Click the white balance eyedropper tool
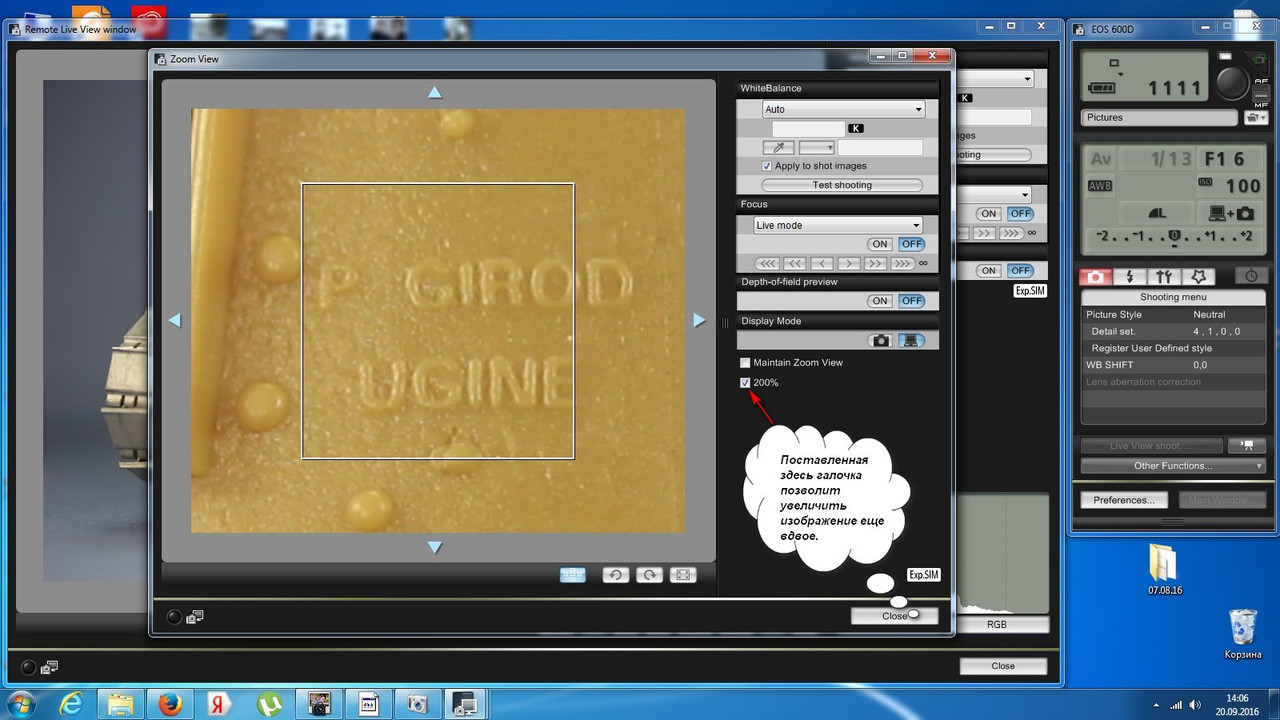Viewport: 1280px width, 720px height. click(778, 147)
